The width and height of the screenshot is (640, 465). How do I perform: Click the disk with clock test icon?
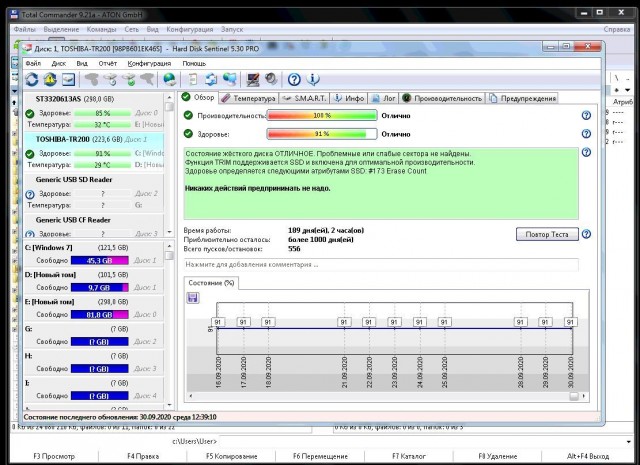point(111,79)
